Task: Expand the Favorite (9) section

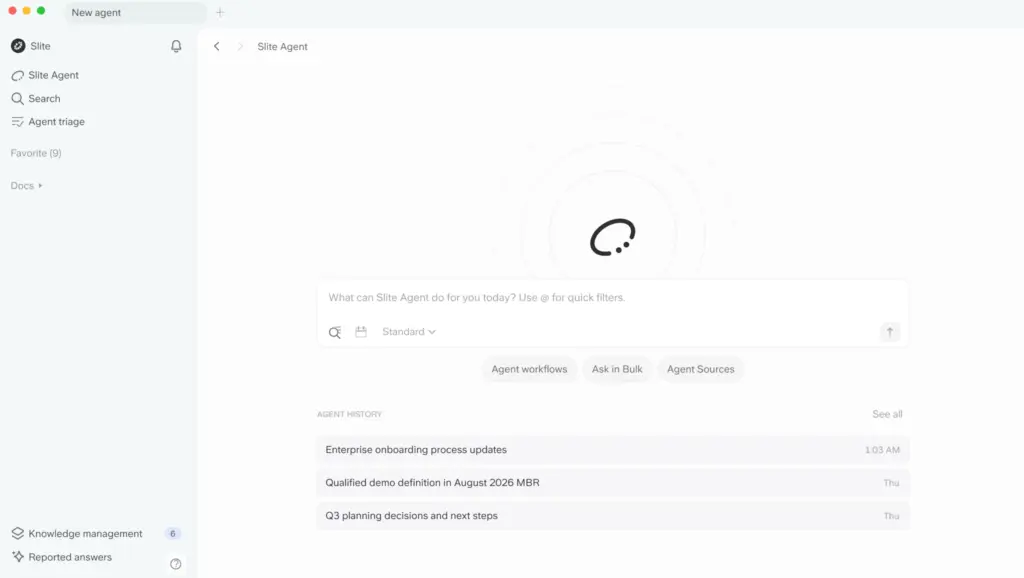Action: pyautogui.click(x=36, y=153)
